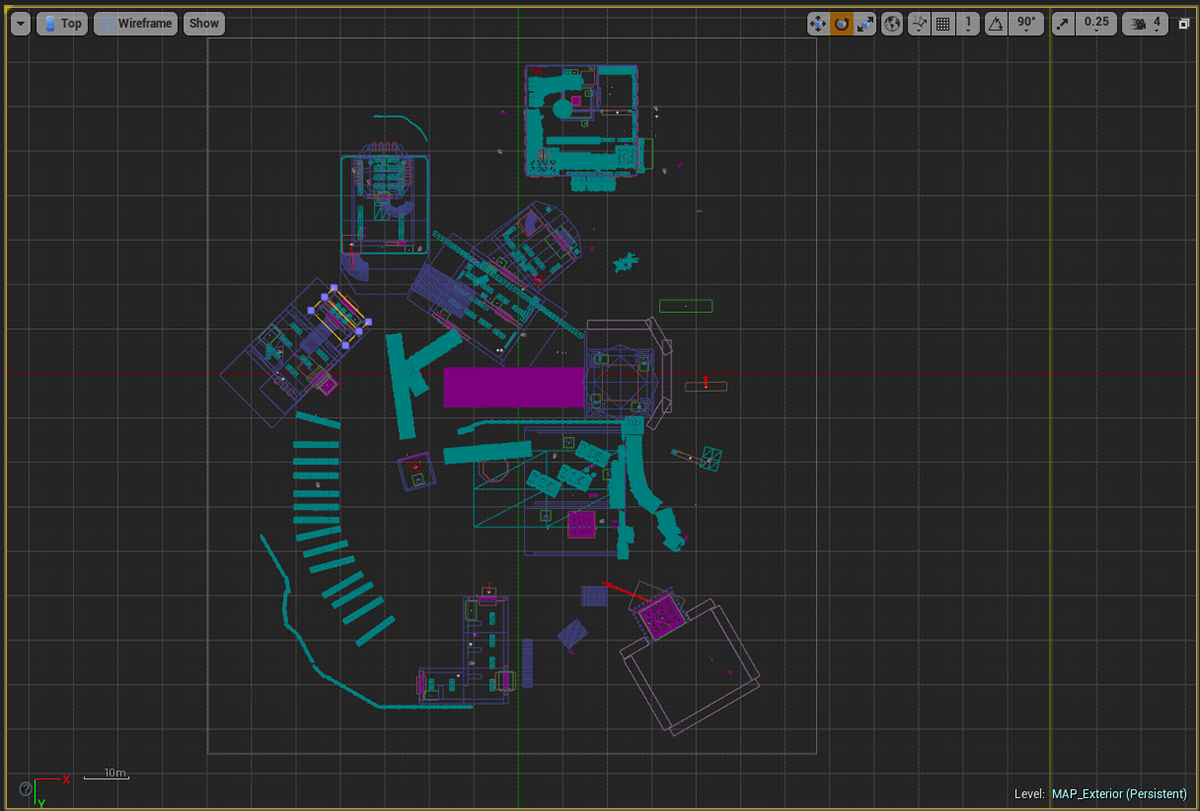Open the viewport options dropdown arrow
The image size is (1200, 811).
[x=20, y=24]
